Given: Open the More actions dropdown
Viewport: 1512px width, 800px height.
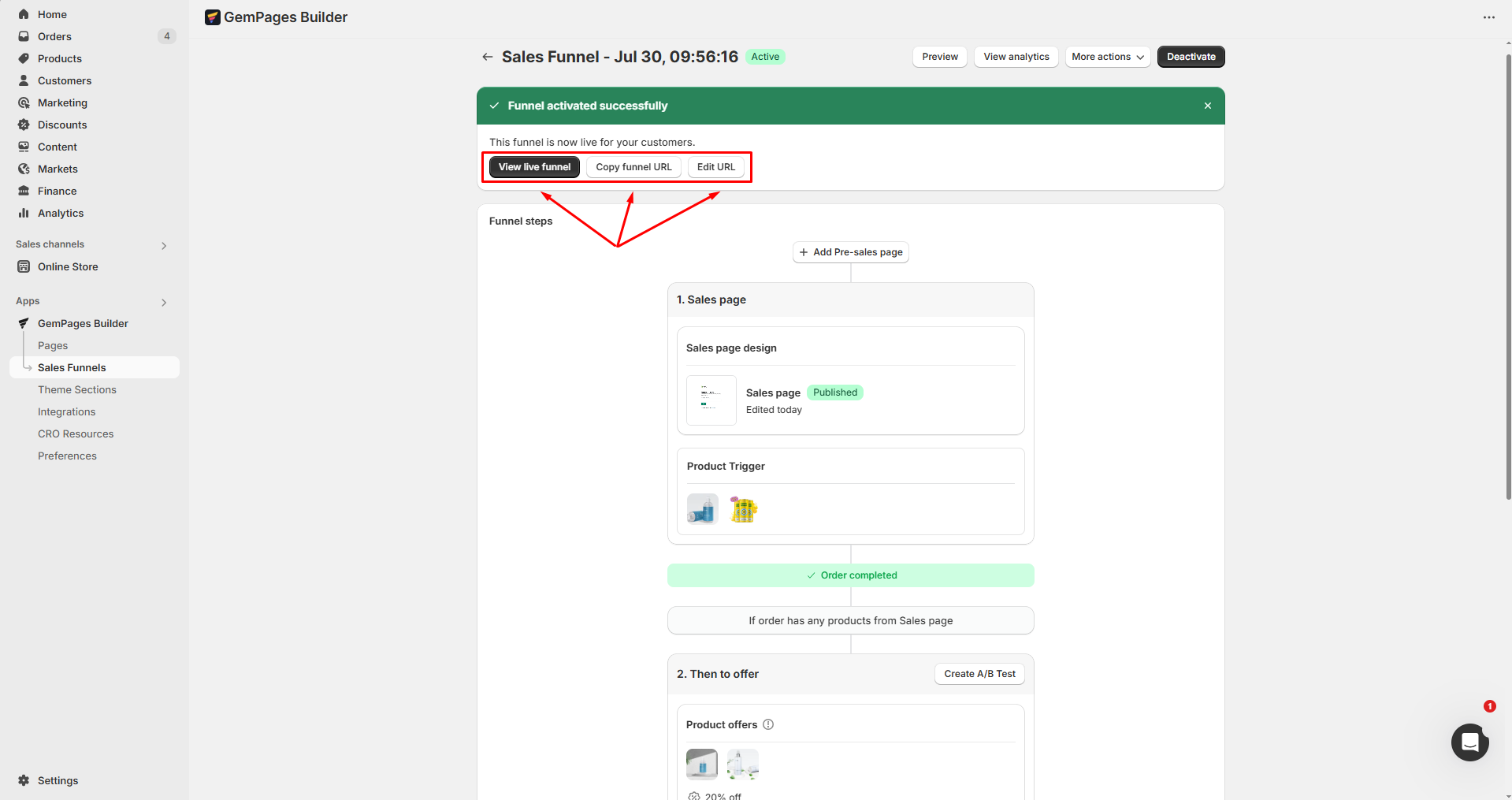Looking at the screenshot, I should point(1107,57).
